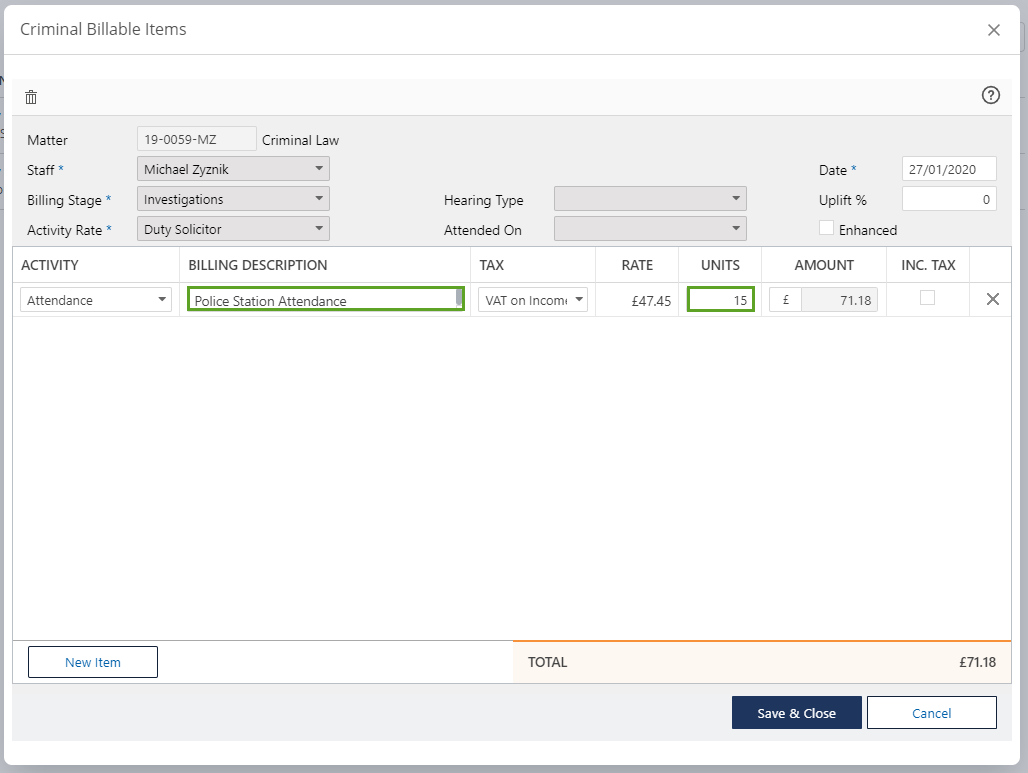Open the Attended On dropdown
Screen dimensions: 1028x773
click(650, 229)
